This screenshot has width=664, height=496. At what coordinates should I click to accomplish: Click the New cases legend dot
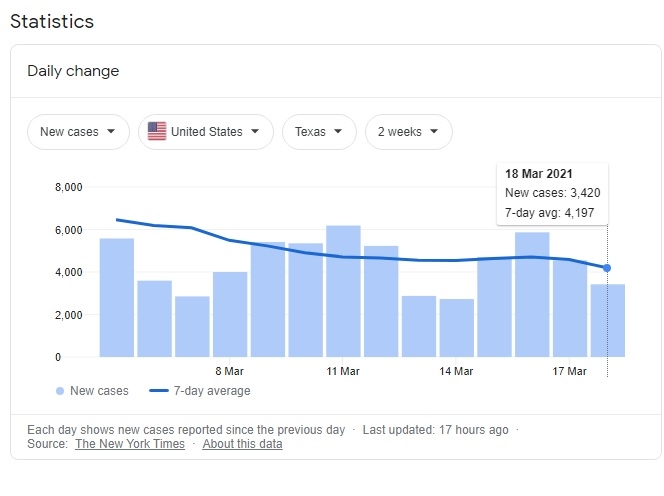click(x=60, y=391)
